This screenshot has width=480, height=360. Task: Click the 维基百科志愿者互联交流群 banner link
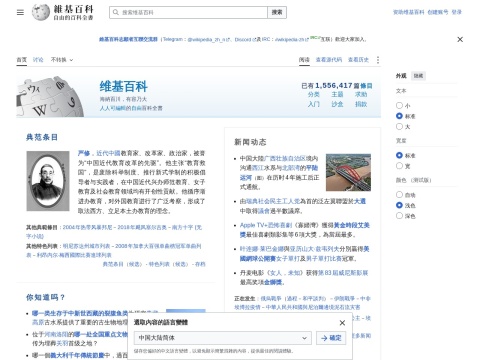128,39
